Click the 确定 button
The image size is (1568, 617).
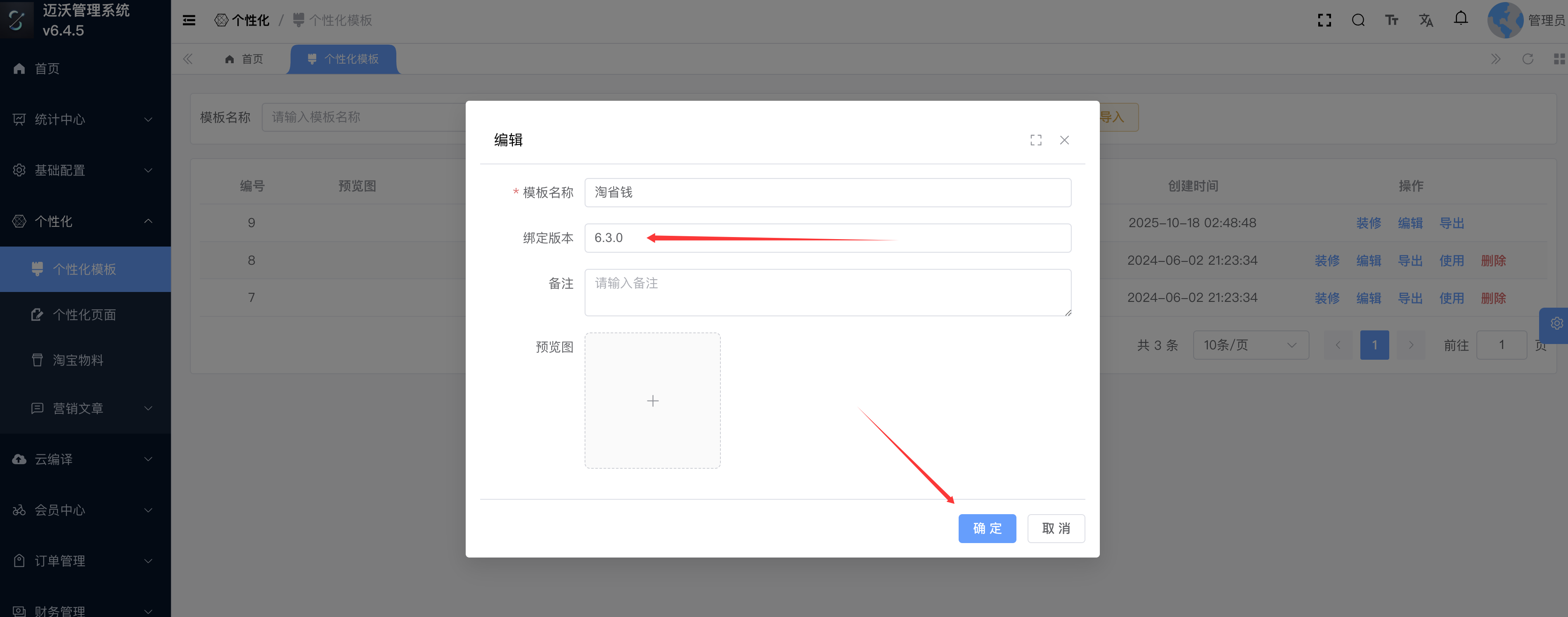coord(987,528)
